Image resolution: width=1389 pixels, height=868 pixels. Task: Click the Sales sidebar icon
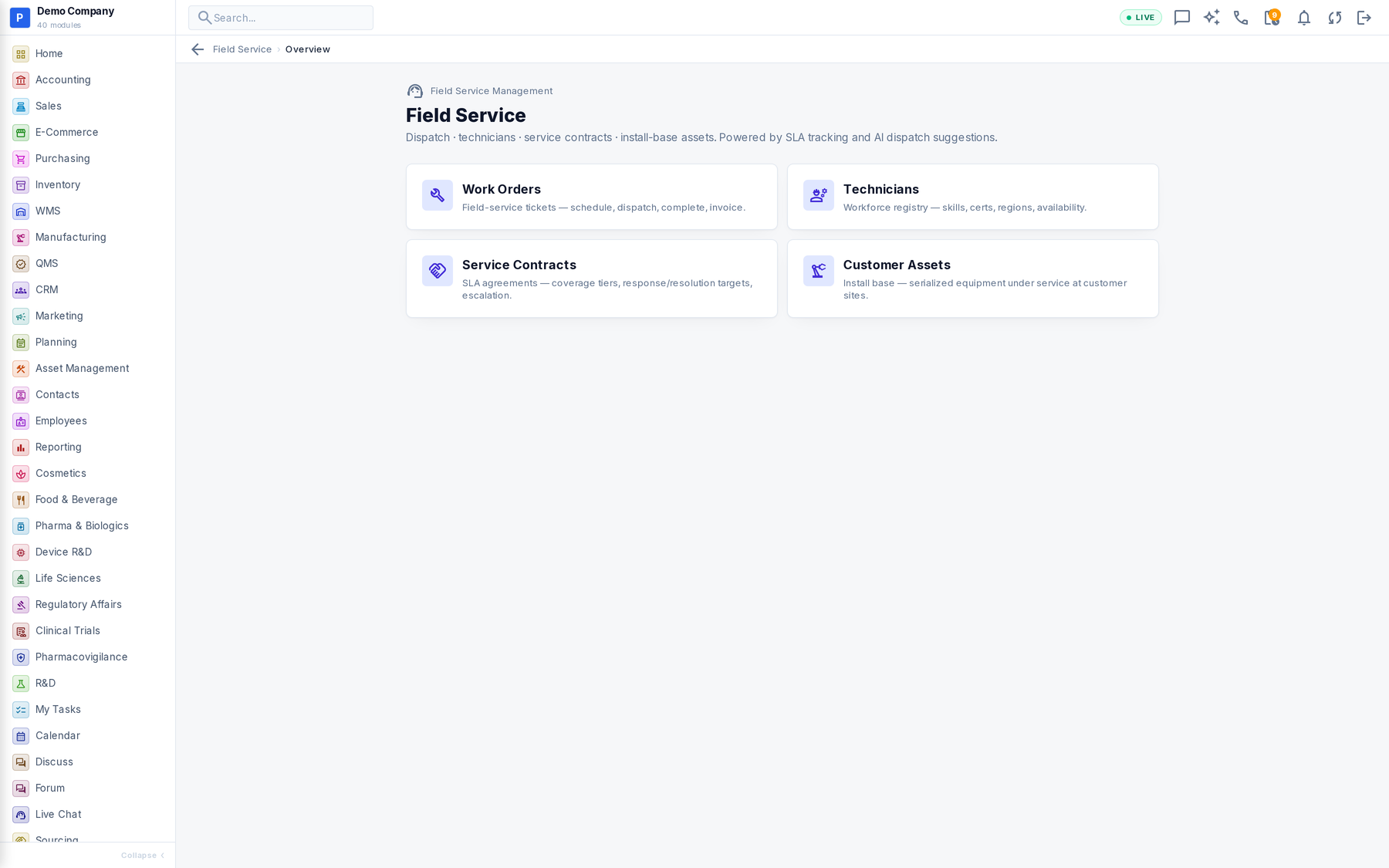[21, 106]
